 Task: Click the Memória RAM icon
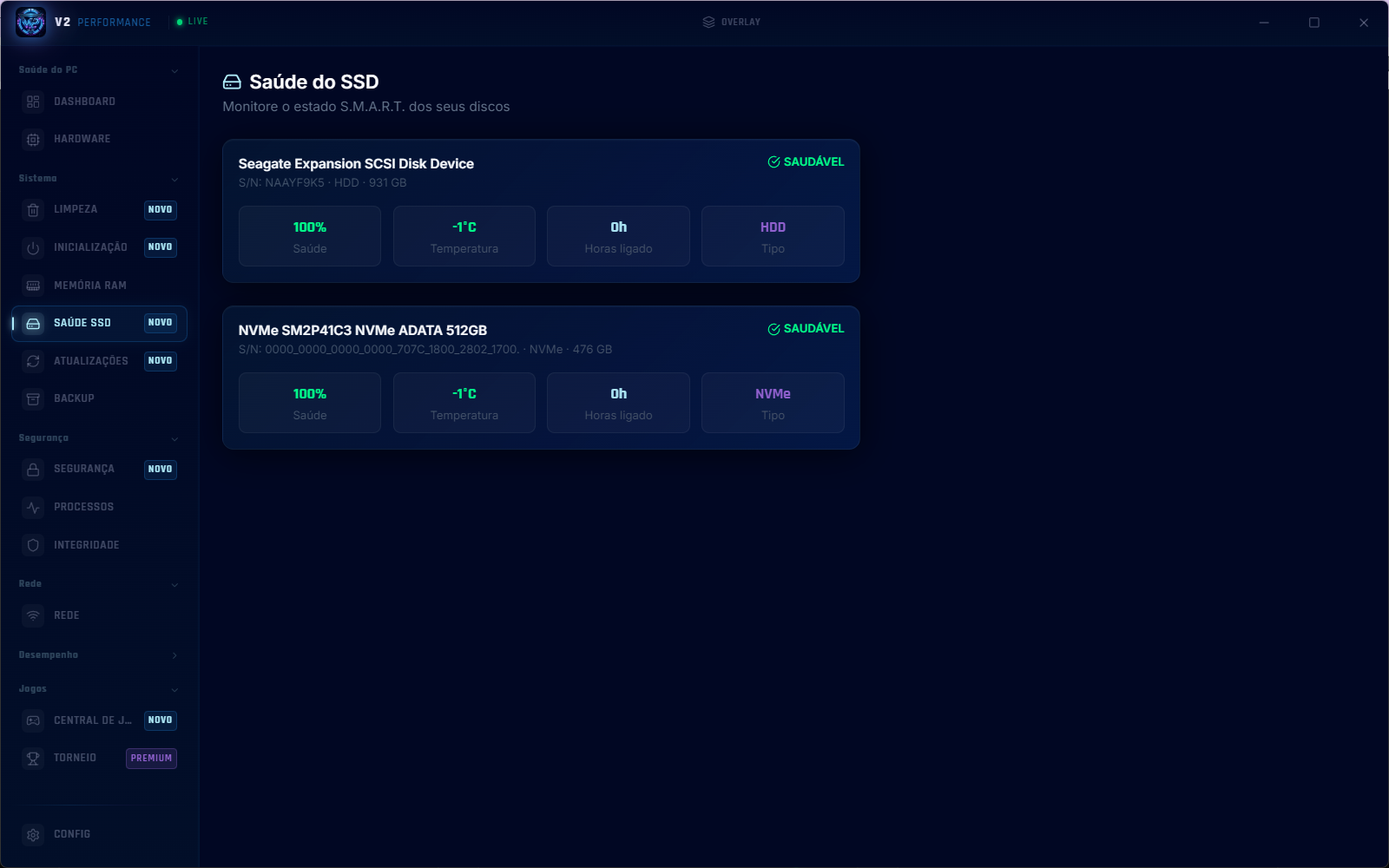pyautogui.click(x=33, y=286)
